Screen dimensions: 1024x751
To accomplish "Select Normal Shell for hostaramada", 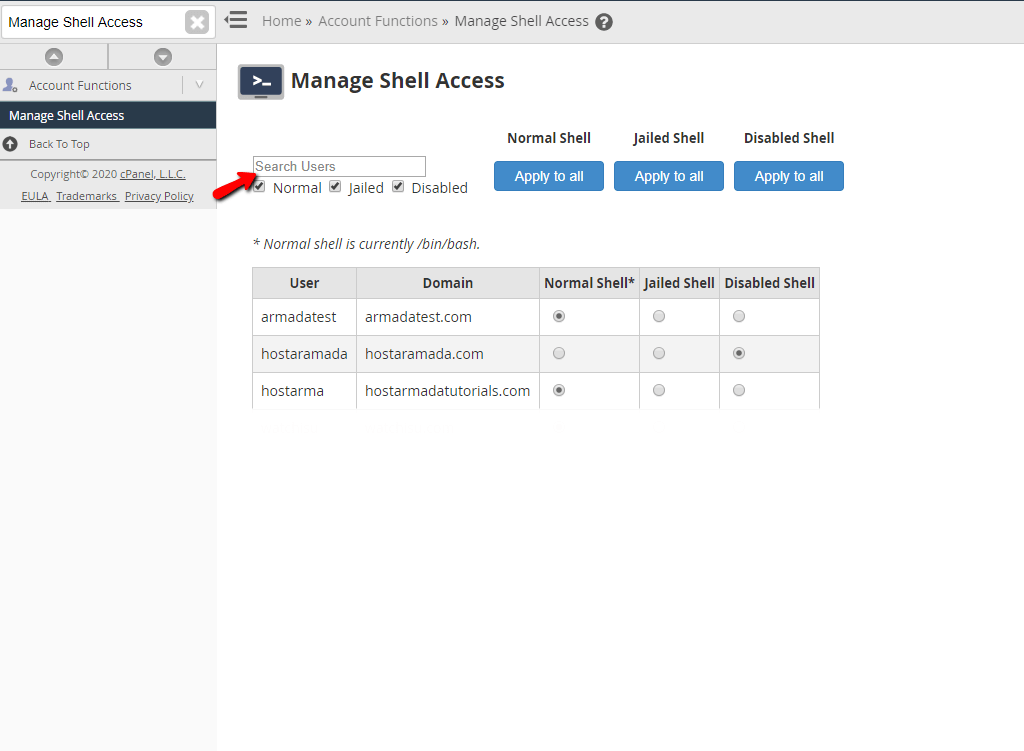I will [558, 353].
